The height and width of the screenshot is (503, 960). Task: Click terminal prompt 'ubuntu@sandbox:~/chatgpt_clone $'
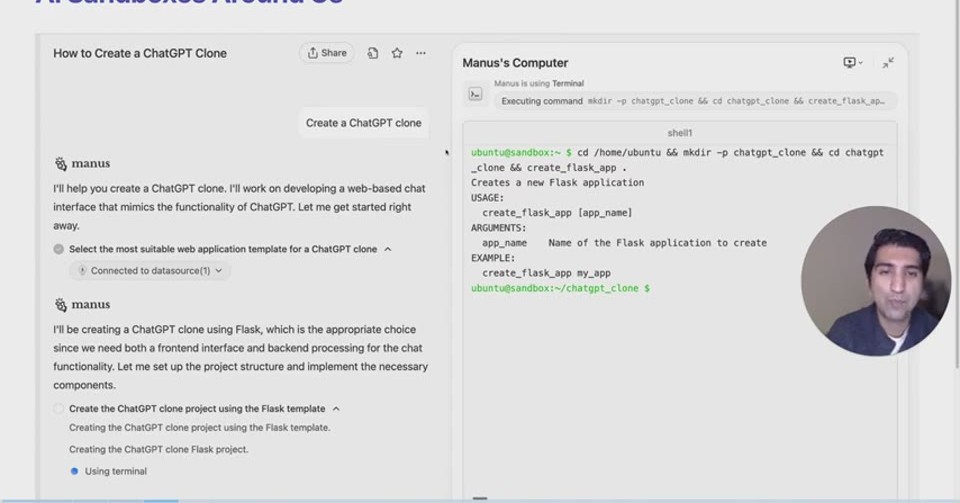(x=560, y=288)
